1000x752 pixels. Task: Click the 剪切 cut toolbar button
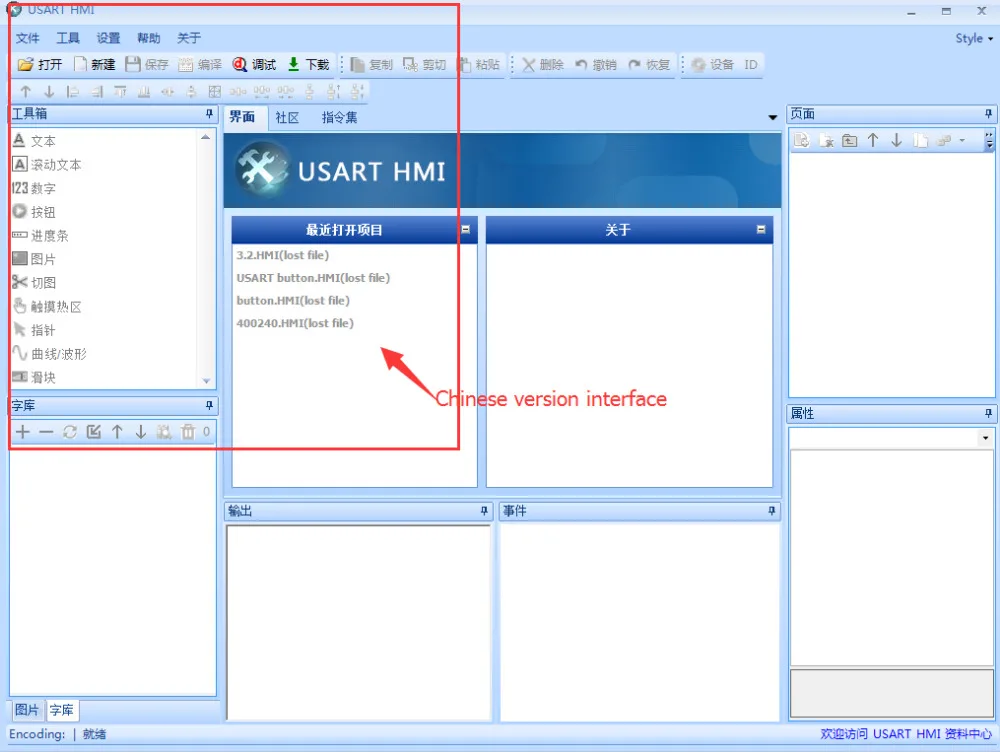424,64
